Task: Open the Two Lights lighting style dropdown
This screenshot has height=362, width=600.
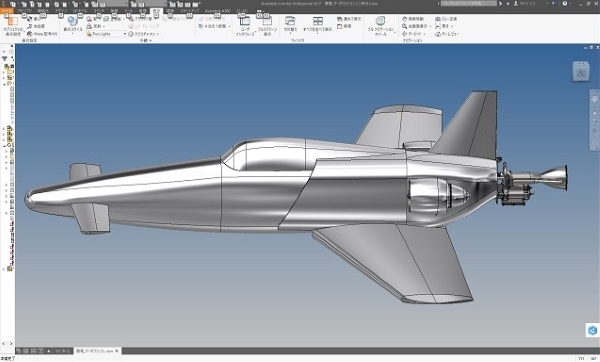Action: [x=124, y=34]
